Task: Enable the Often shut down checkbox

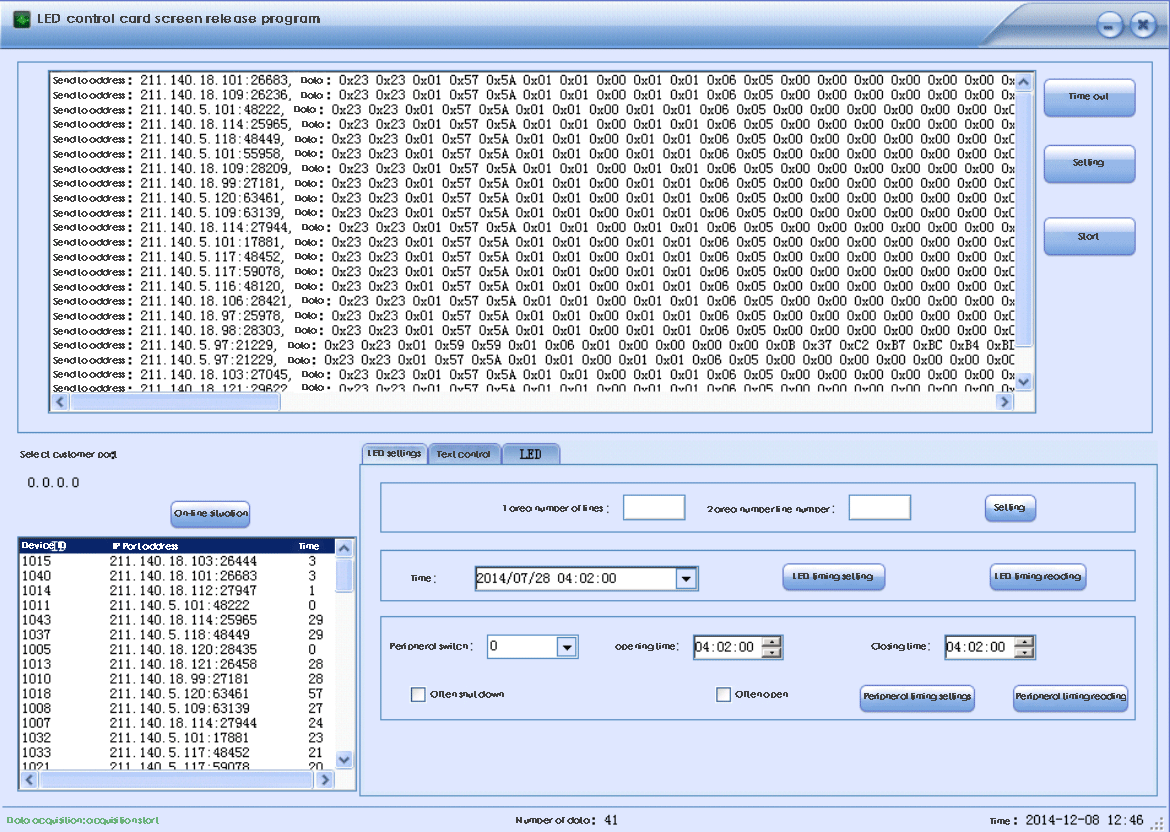Action: 418,695
